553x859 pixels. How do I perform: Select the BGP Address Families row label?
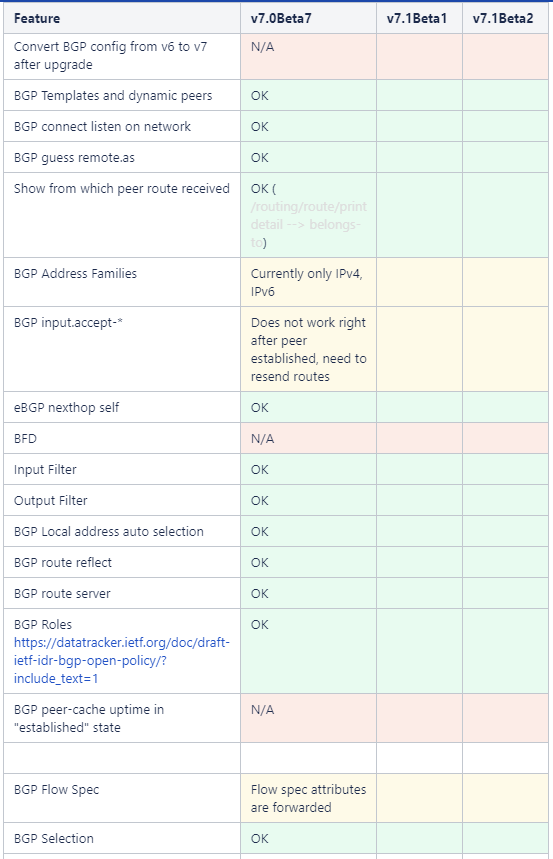75,273
